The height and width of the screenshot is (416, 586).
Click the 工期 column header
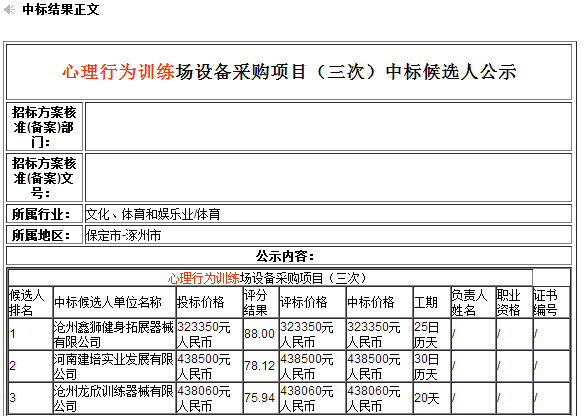(432, 302)
